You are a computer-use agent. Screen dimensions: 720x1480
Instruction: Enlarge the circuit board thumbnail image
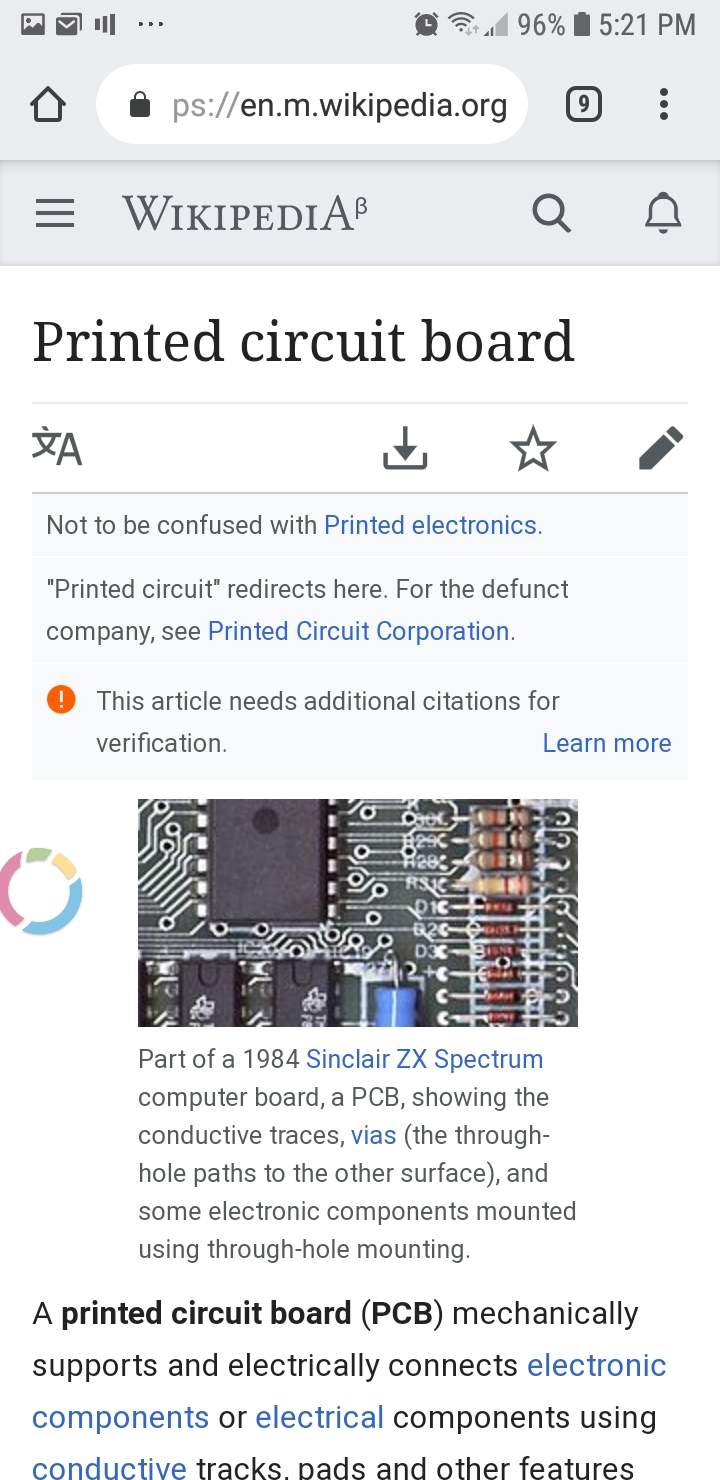[357, 912]
